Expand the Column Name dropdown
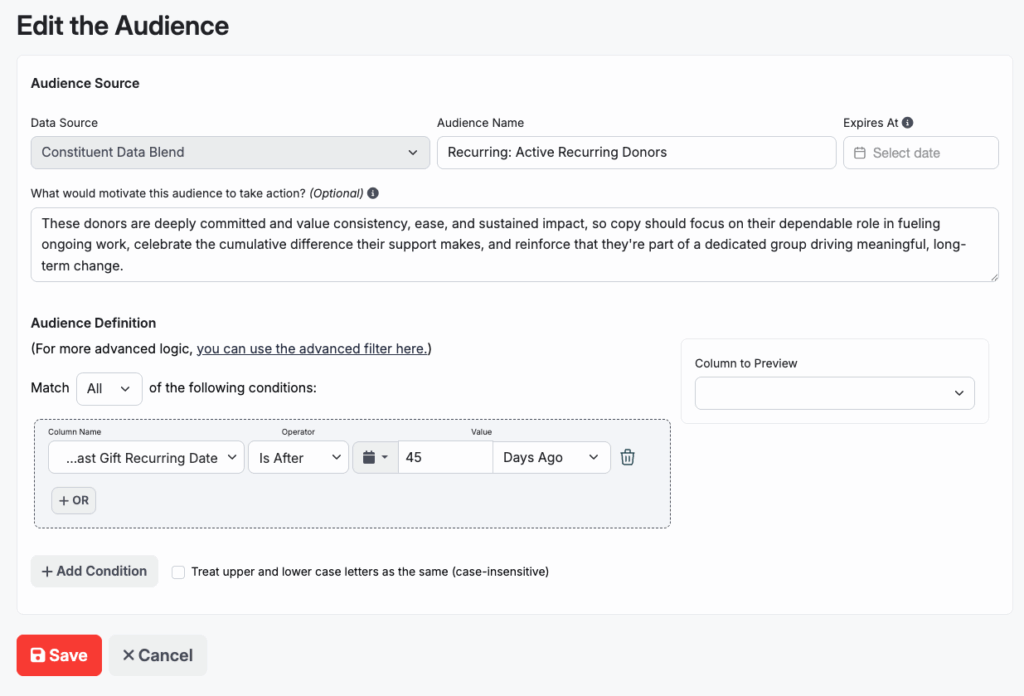This screenshot has width=1024, height=696. (146, 457)
